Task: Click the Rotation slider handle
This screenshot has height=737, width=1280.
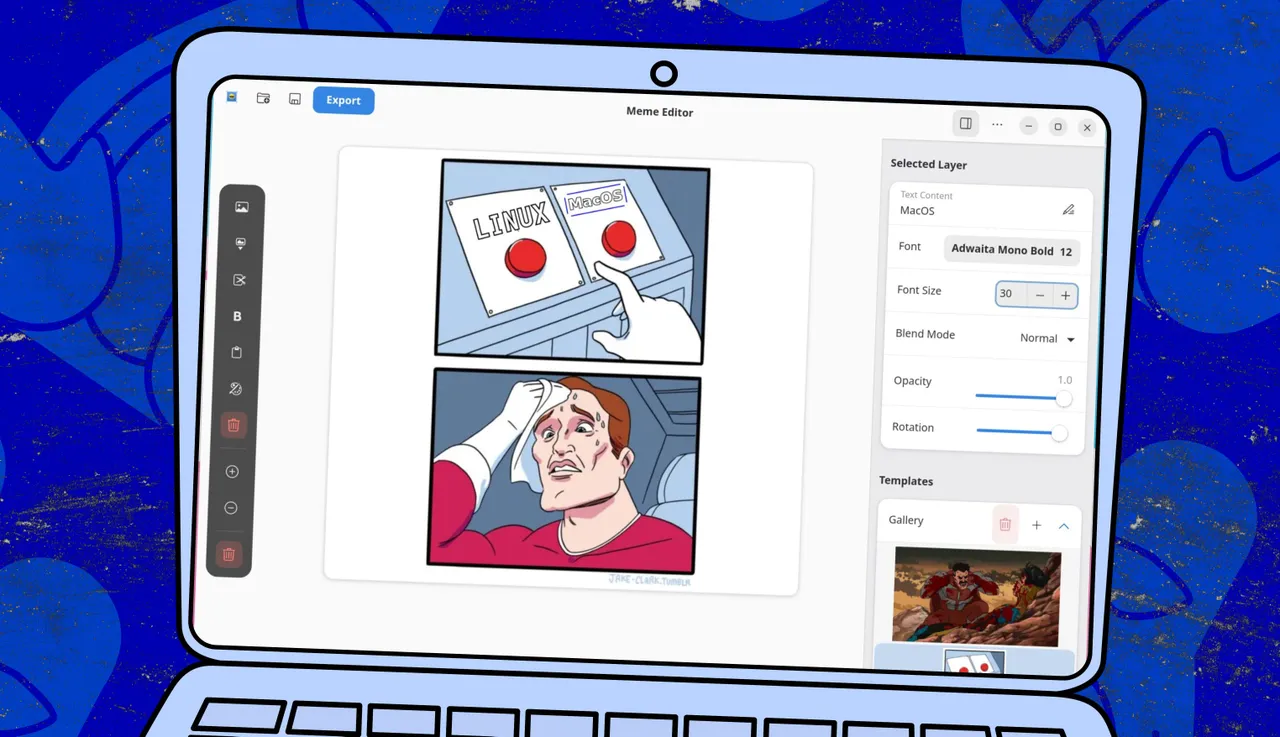Action: [x=1059, y=433]
